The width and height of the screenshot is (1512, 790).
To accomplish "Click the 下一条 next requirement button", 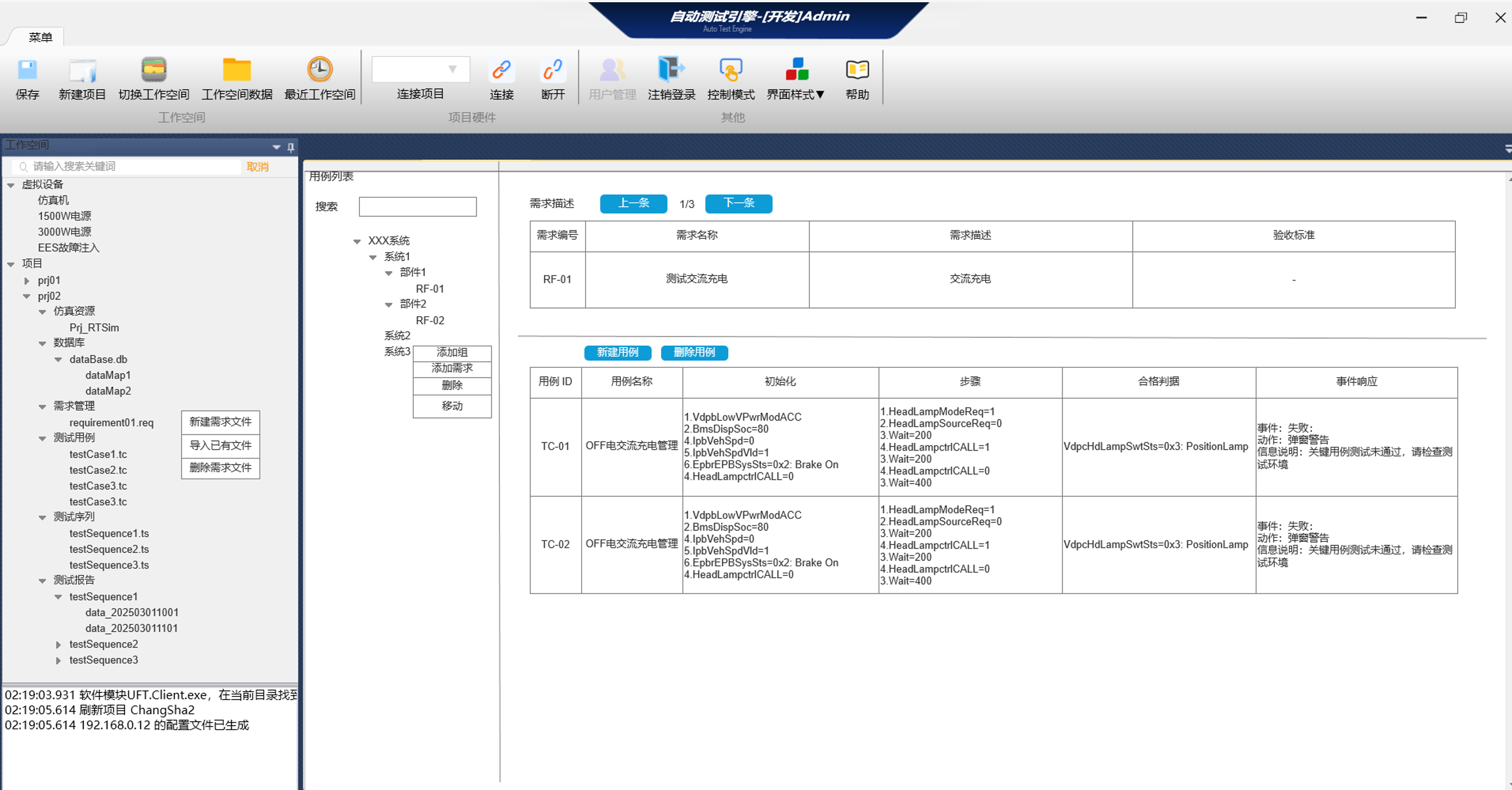I will click(x=738, y=203).
